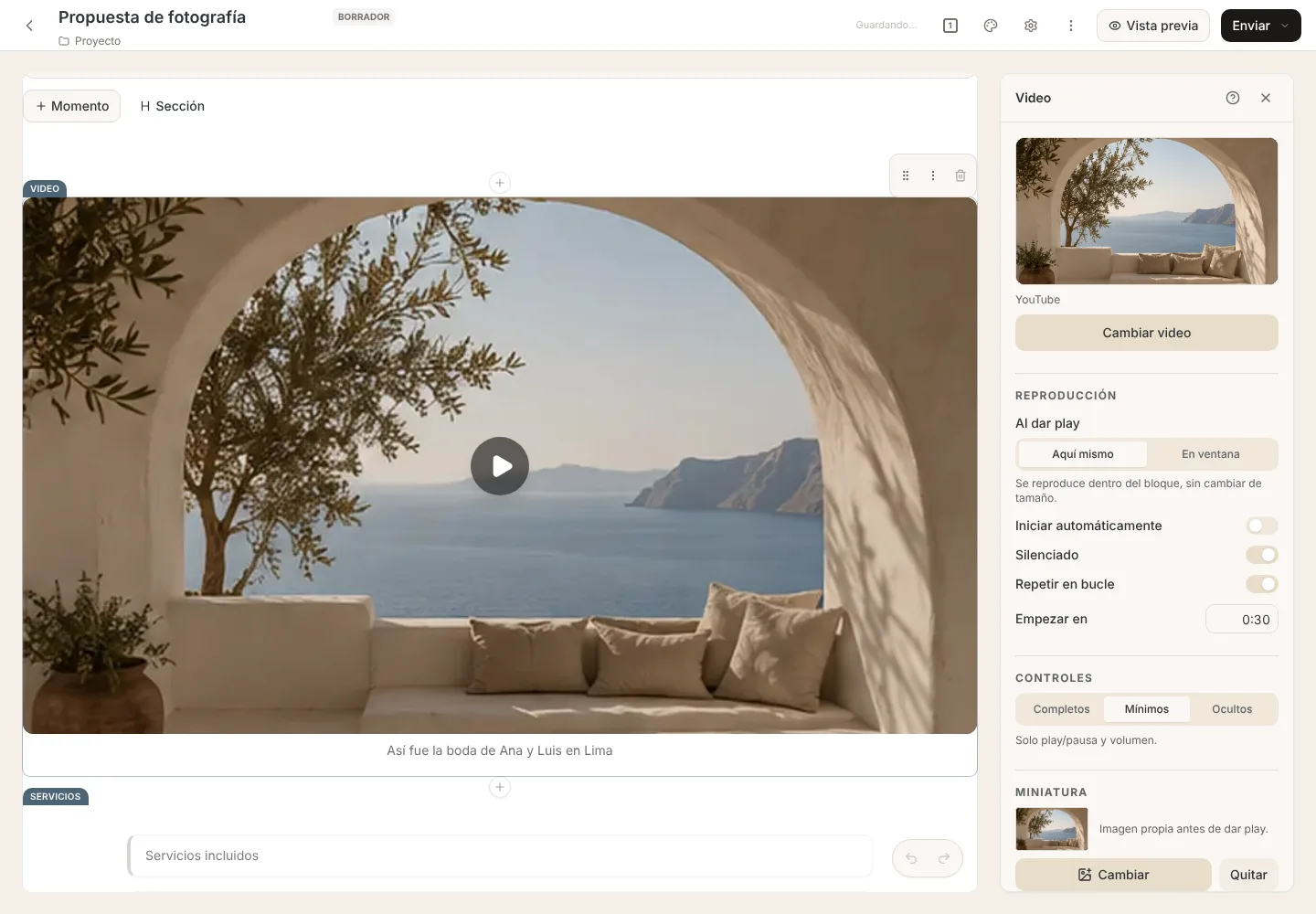Toggle Iniciar automáticamente switch
This screenshot has height=914, width=1316.
[1262, 526]
